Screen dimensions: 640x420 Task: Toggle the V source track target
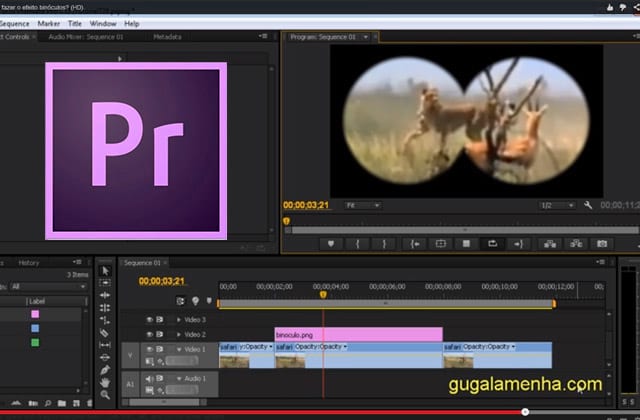130,356
